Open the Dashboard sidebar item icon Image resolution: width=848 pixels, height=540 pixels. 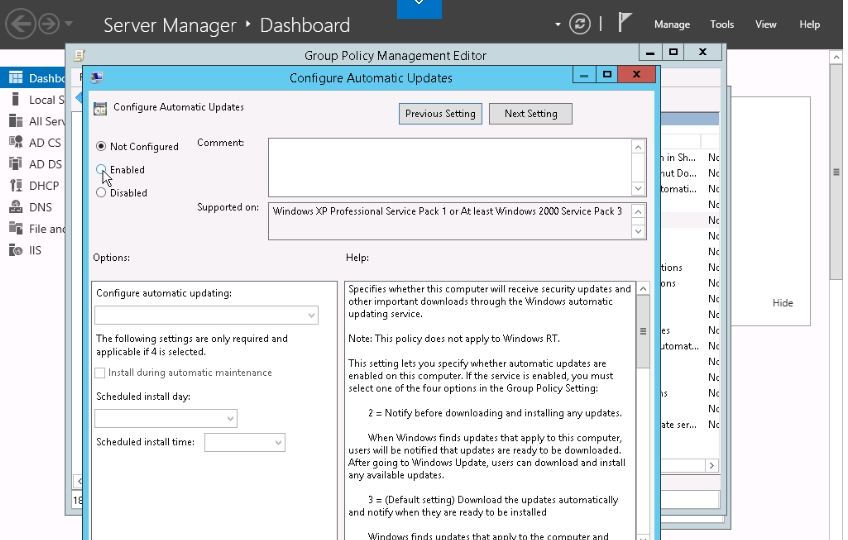16,77
